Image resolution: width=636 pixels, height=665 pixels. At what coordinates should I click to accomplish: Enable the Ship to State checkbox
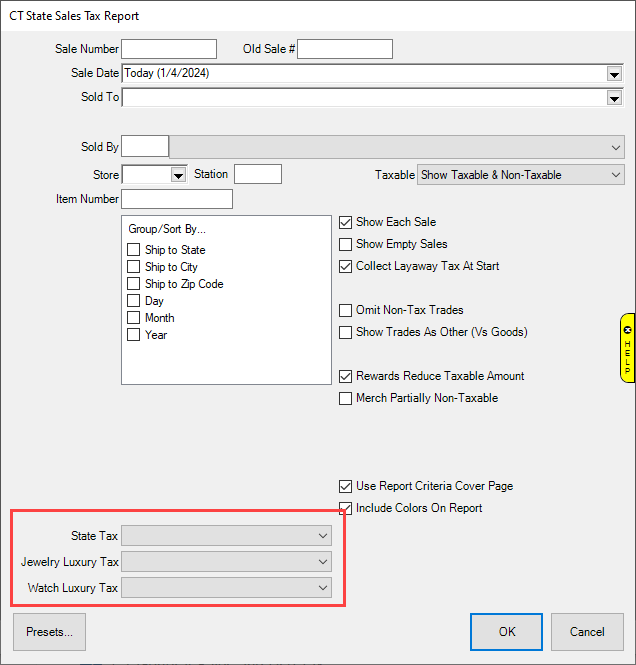pos(134,250)
